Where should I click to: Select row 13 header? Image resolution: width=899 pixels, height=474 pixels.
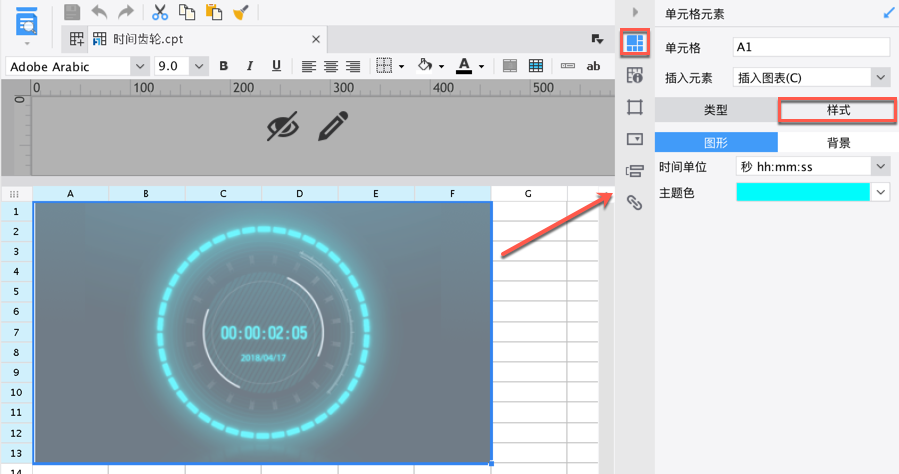pyautogui.click(x=16, y=453)
